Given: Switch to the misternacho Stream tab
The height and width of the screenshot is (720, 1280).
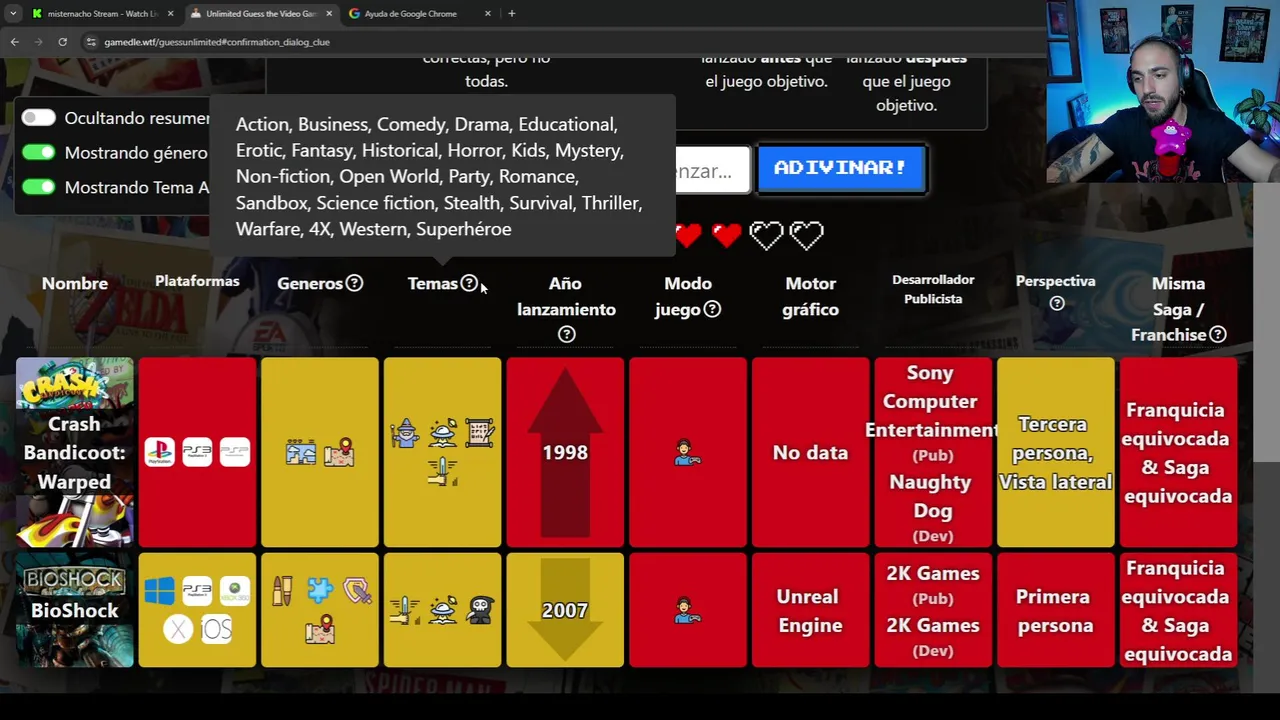Looking at the screenshot, I should click(x=102, y=14).
